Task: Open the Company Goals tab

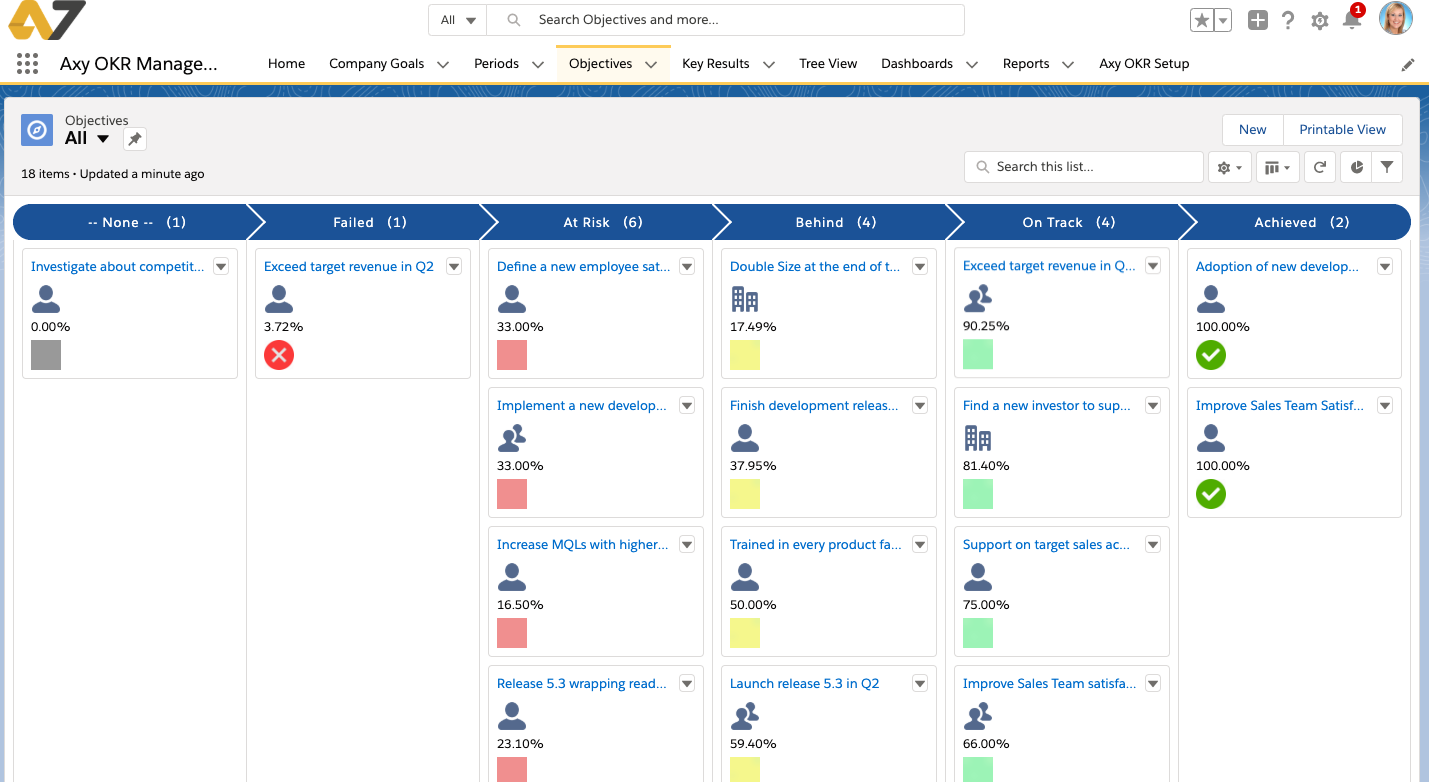Action: point(377,64)
